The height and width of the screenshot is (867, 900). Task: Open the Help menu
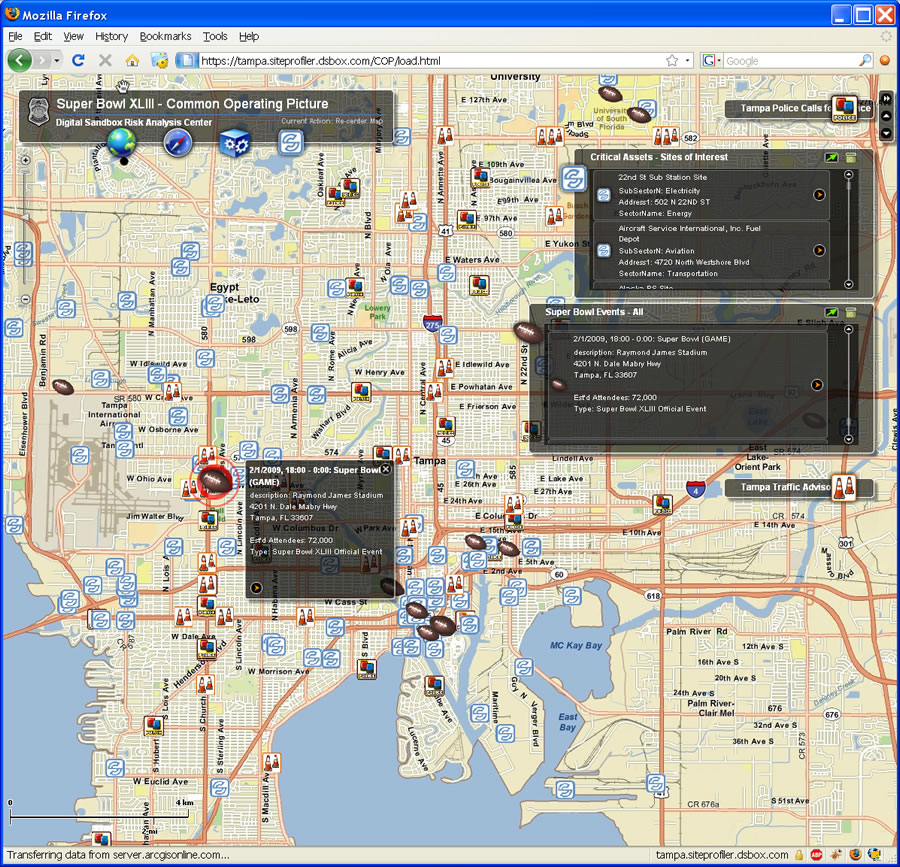point(249,36)
